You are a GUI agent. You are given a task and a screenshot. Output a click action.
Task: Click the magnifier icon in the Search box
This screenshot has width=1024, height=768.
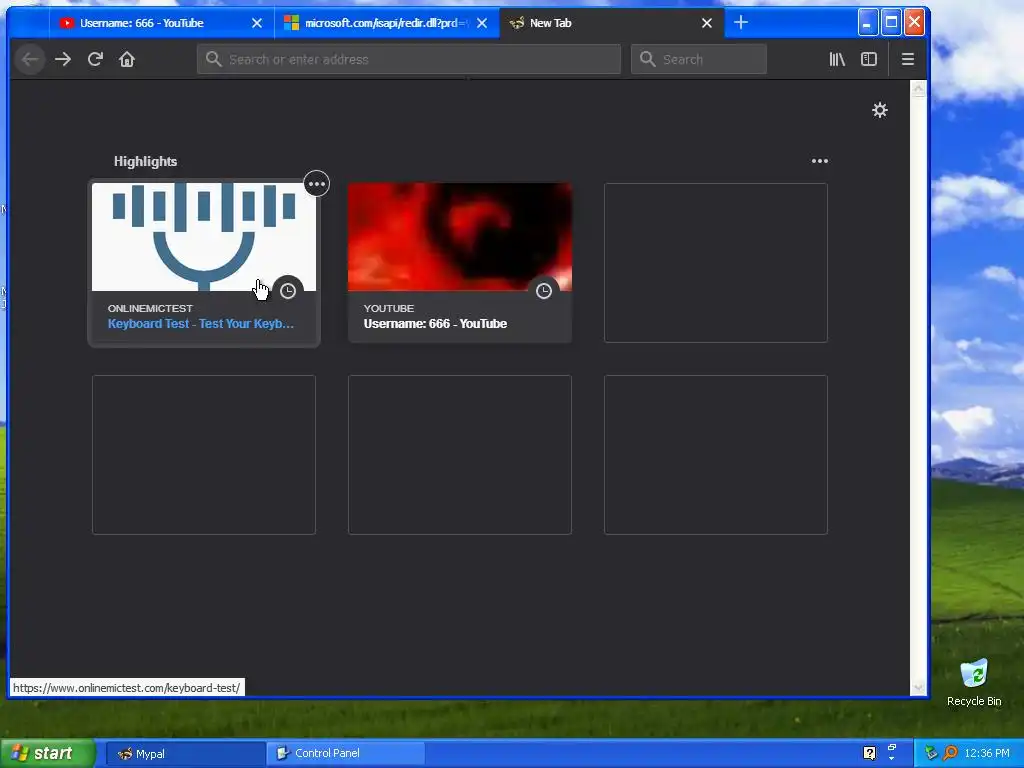[647, 59]
